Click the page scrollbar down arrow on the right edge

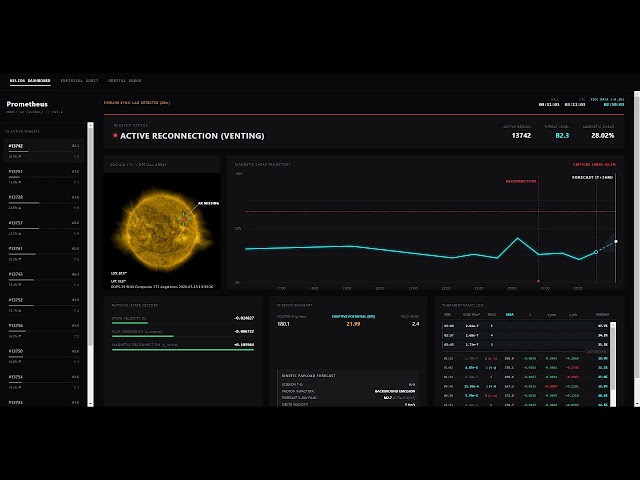coord(637,404)
